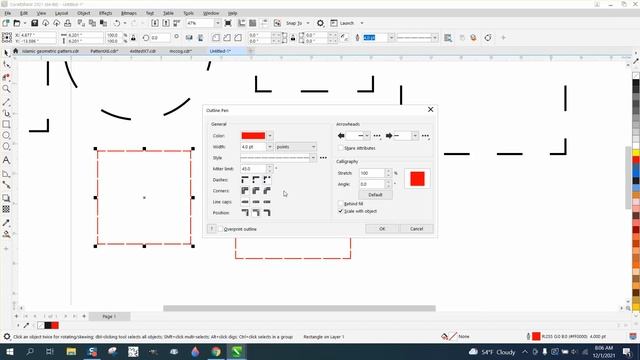
Task: Choose the middle Line caps option
Action: (x=256, y=202)
